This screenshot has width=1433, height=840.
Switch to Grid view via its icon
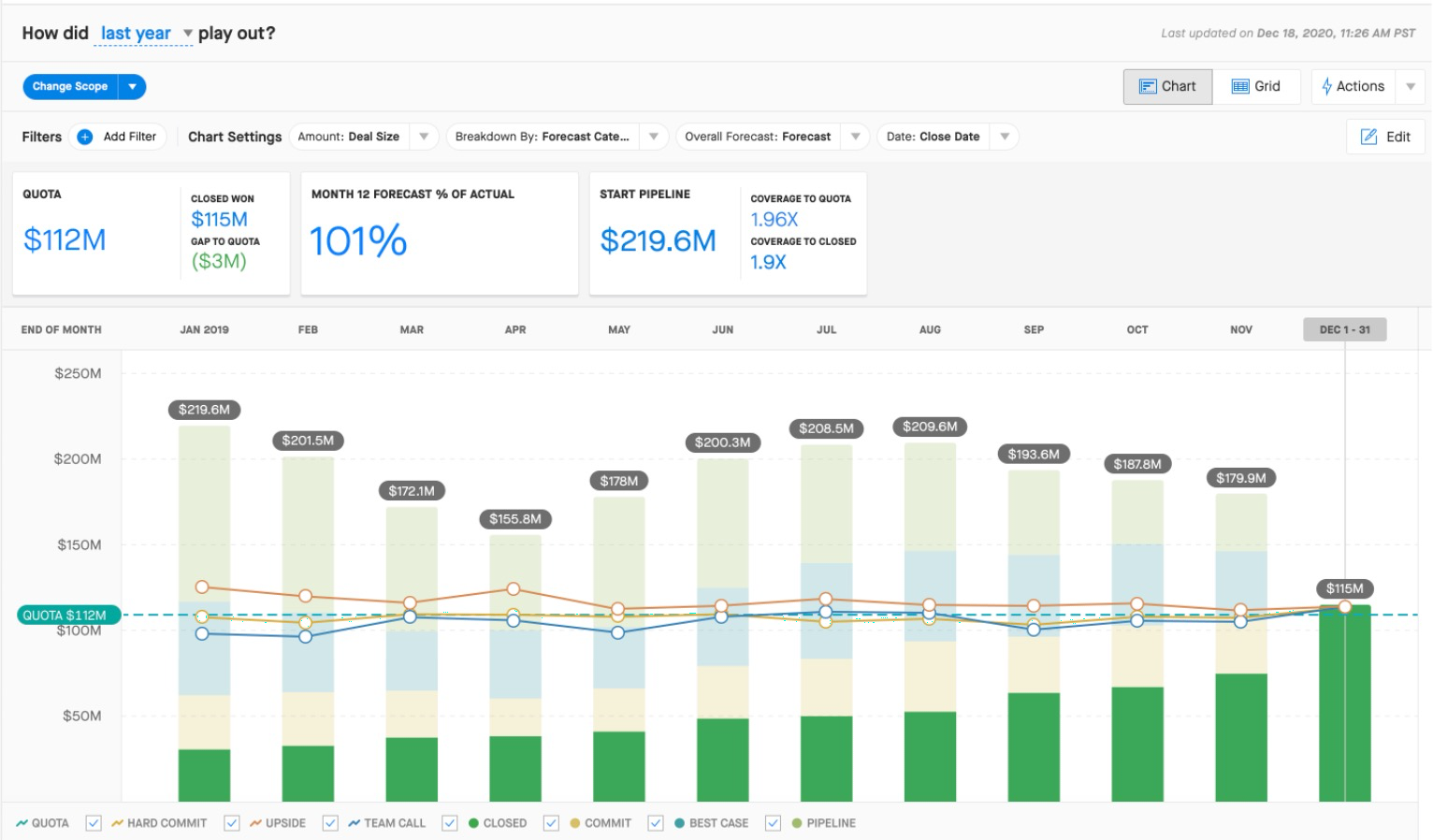[1240, 86]
